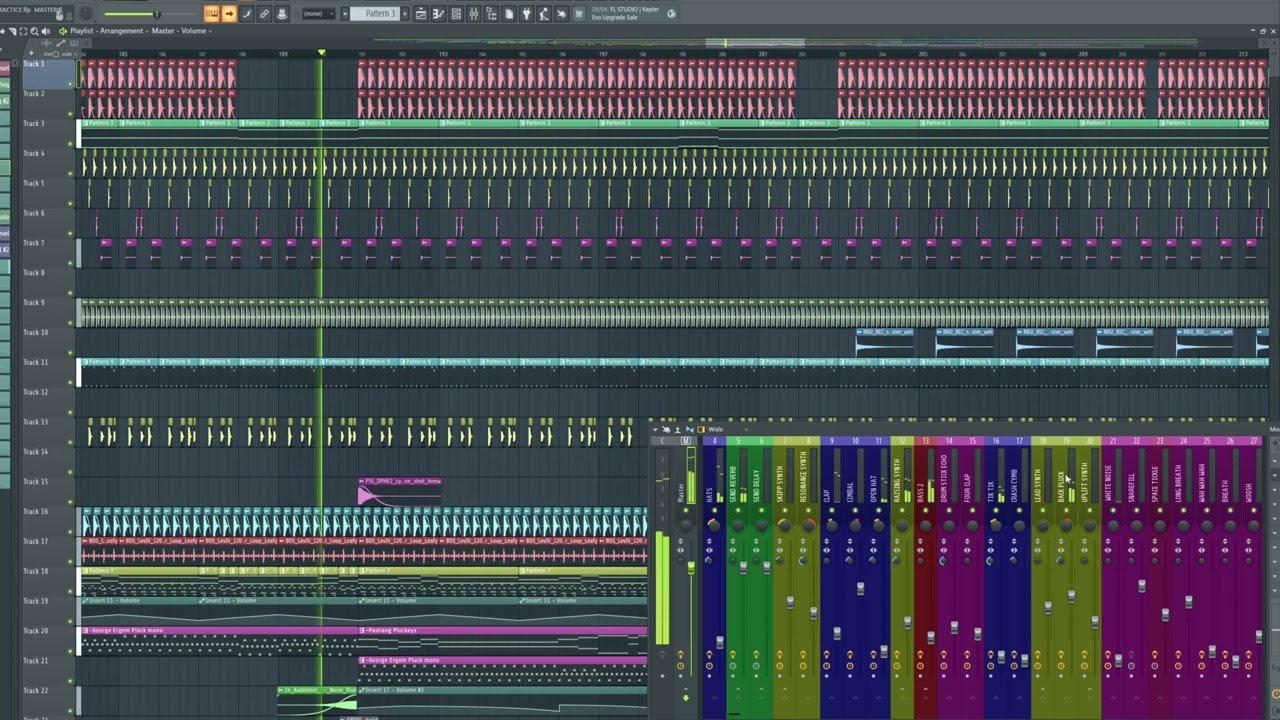1280x720 pixels.
Task: Click bar 185 on the timeline ruler
Action: click(122, 54)
